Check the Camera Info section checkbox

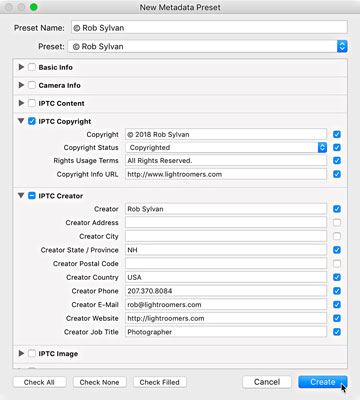point(32,85)
